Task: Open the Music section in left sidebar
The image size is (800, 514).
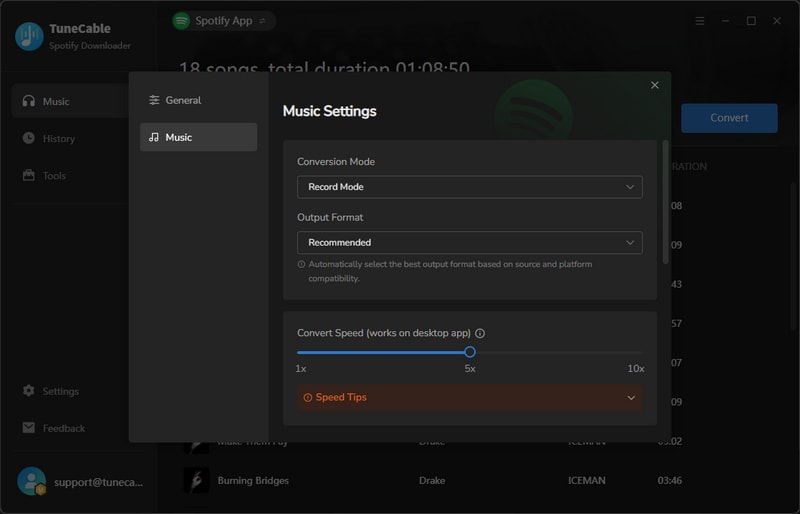Action: 70,101
